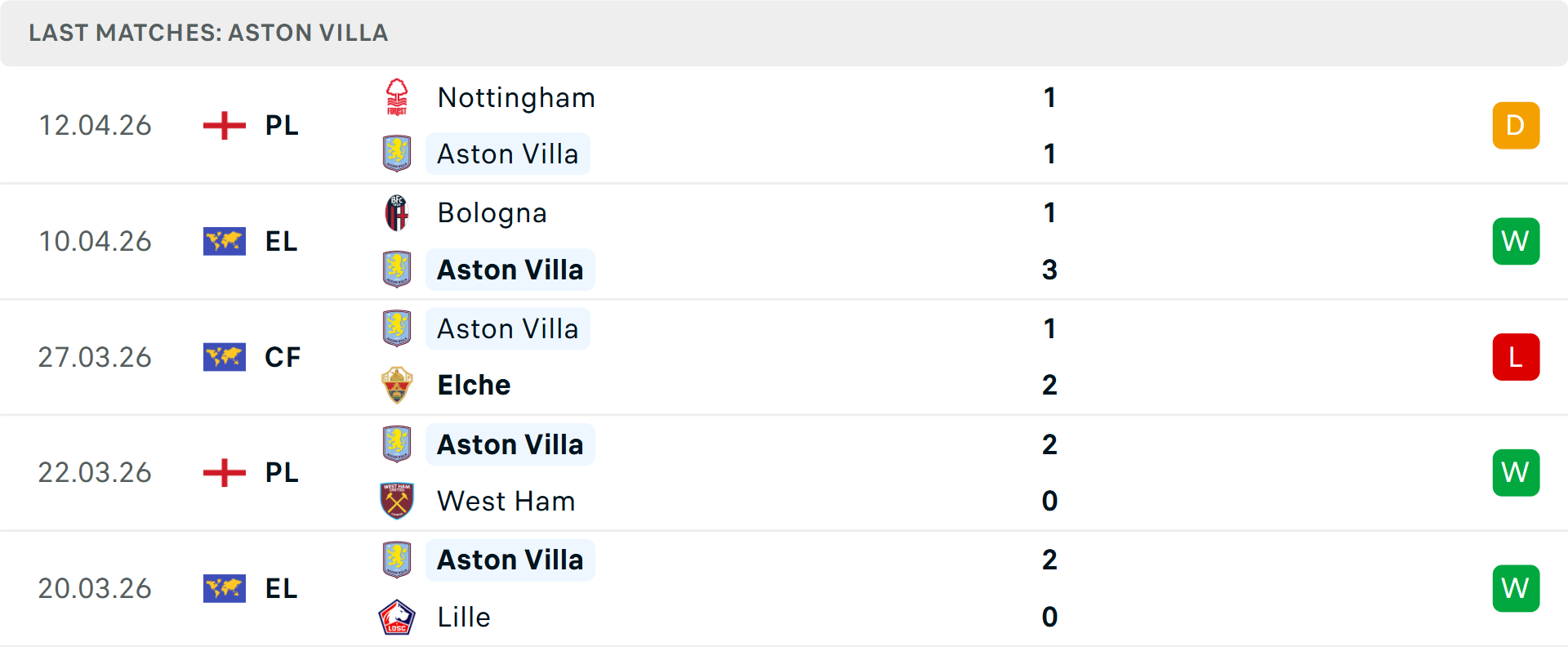
Task: Select the PL competition label
Action: point(280,125)
